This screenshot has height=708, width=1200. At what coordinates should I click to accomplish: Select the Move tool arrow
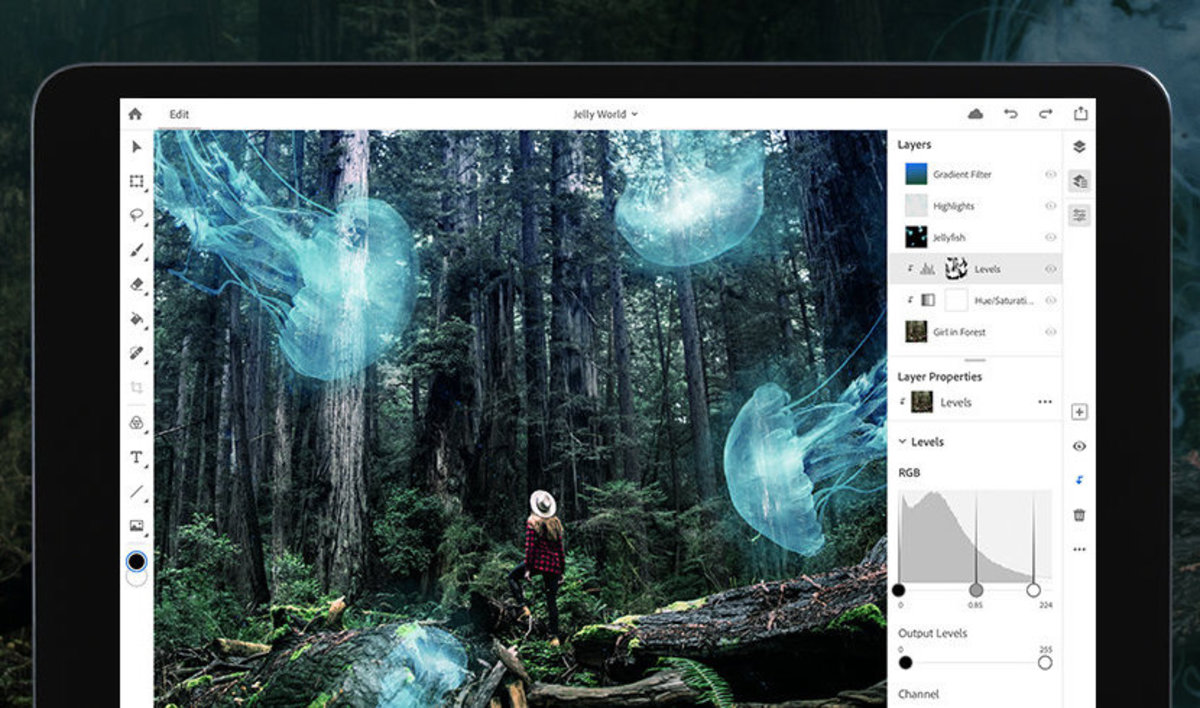pyautogui.click(x=137, y=147)
